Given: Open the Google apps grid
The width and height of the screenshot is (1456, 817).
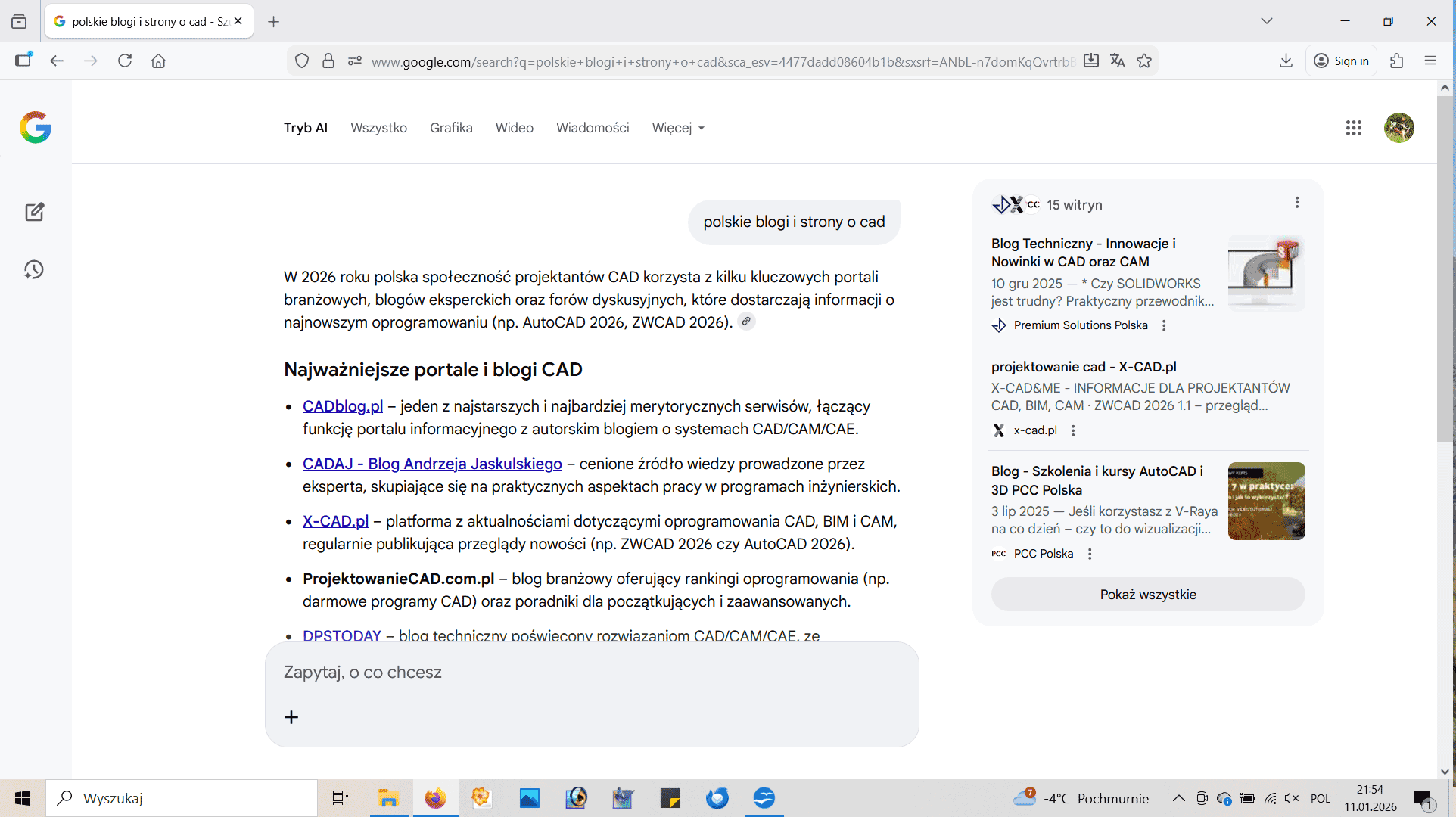Looking at the screenshot, I should pyautogui.click(x=1354, y=128).
